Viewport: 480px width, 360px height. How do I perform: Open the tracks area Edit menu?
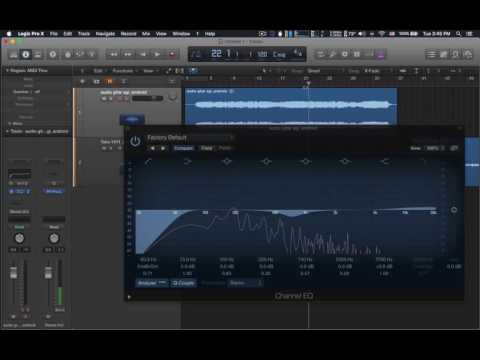tap(99, 71)
